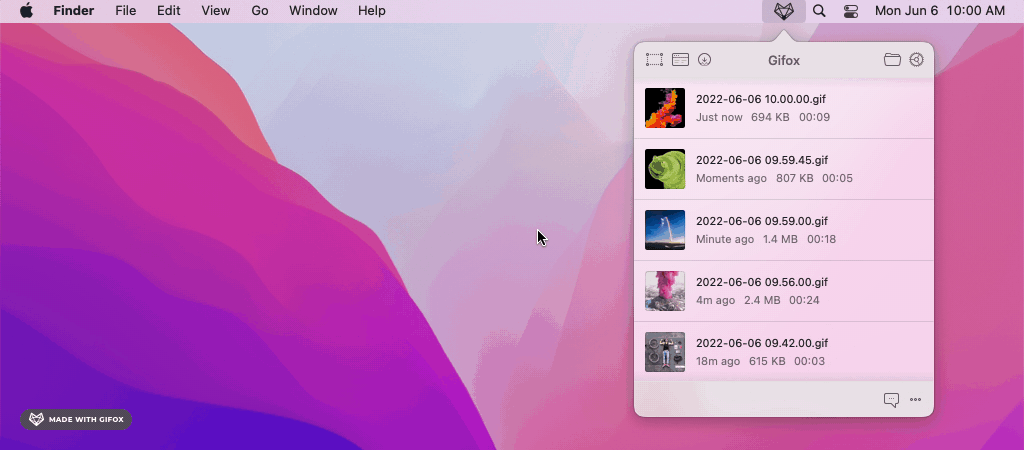Click the 00:09 duration label
Screen dimensions: 1024x450
(814, 118)
